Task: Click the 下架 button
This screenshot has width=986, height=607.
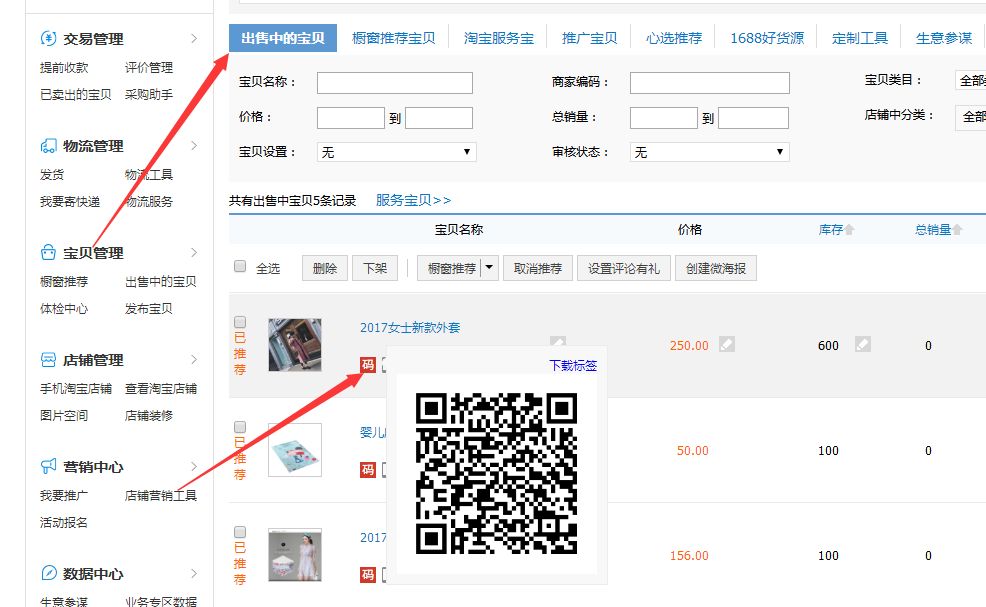Action: point(375,268)
